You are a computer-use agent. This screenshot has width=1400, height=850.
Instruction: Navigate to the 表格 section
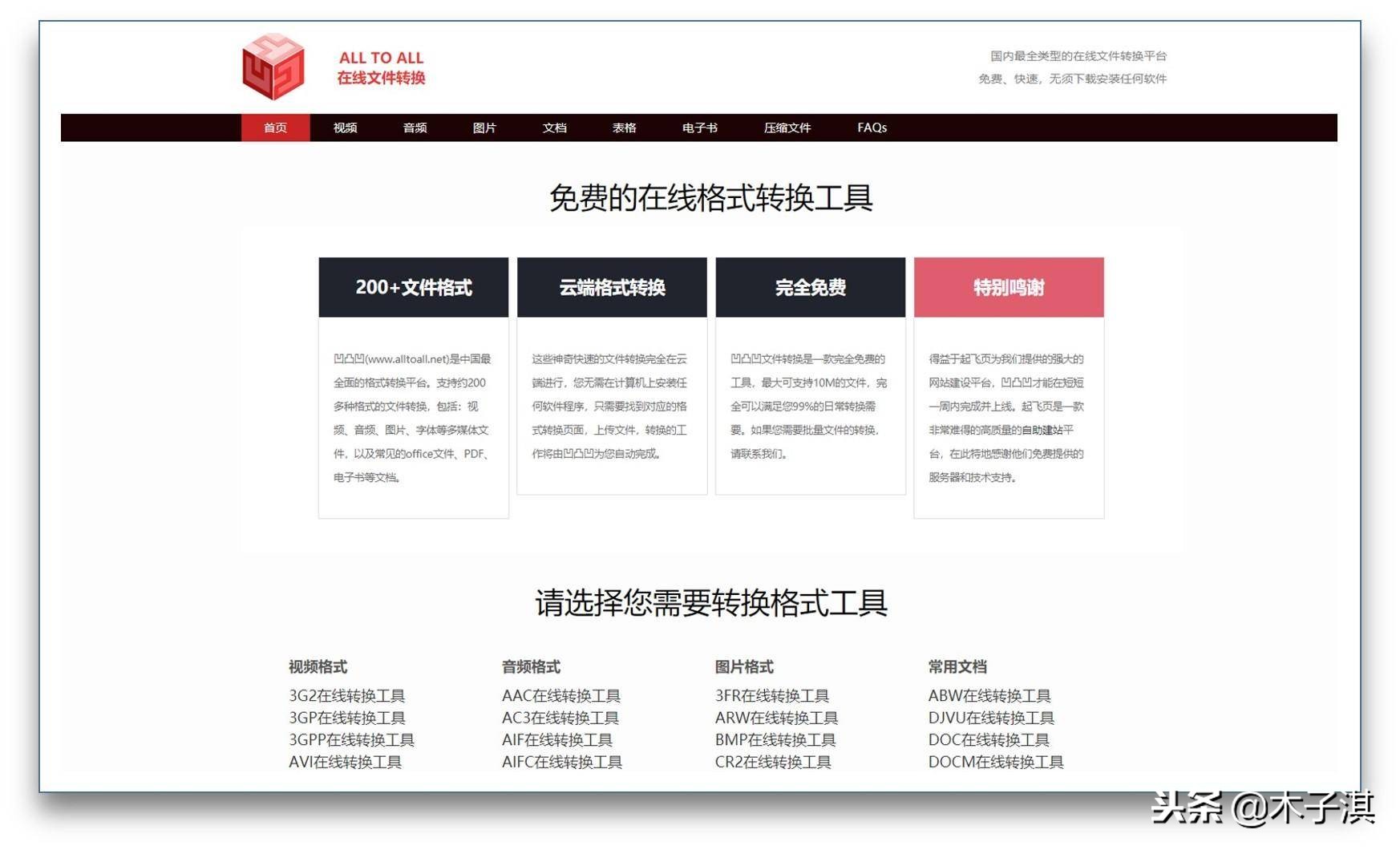623,127
